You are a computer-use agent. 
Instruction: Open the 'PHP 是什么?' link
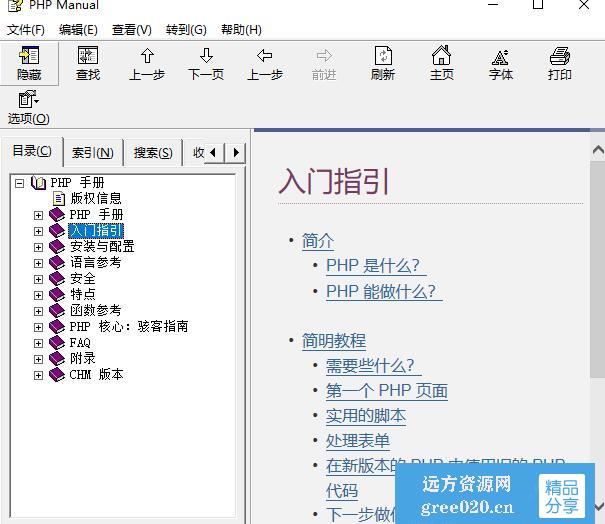(x=375, y=266)
